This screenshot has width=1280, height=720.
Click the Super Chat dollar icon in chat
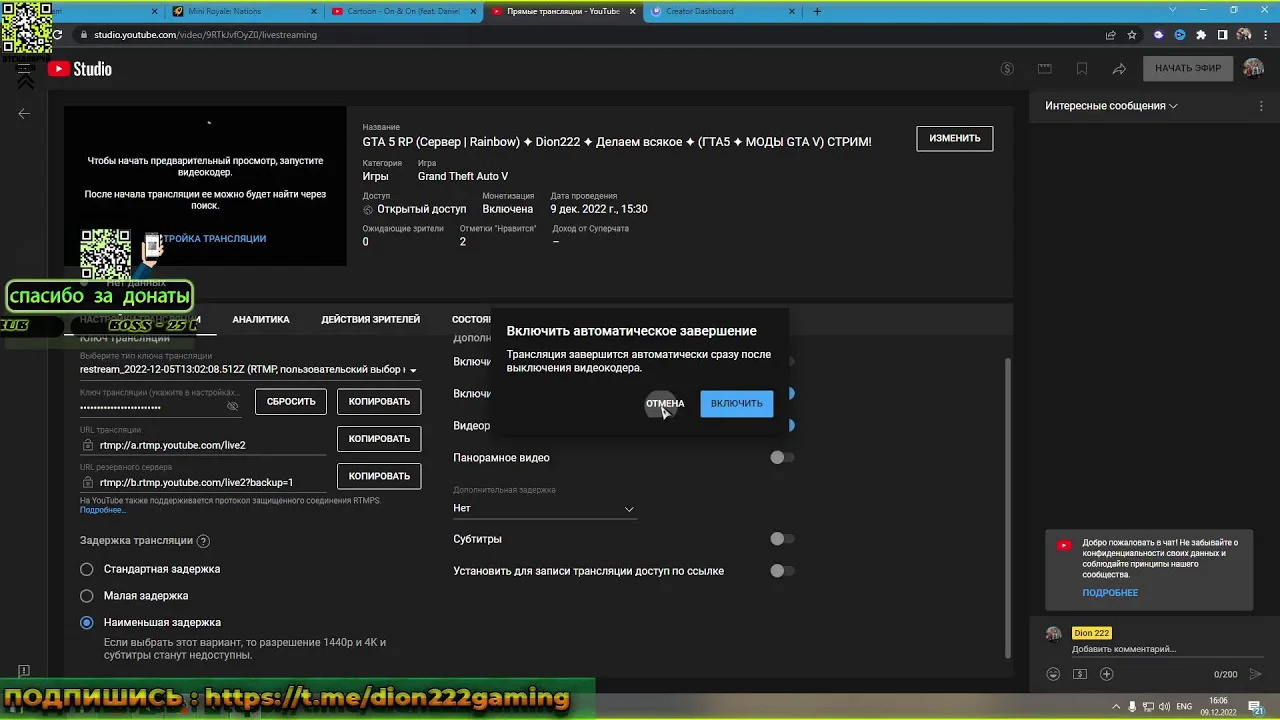point(1080,674)
